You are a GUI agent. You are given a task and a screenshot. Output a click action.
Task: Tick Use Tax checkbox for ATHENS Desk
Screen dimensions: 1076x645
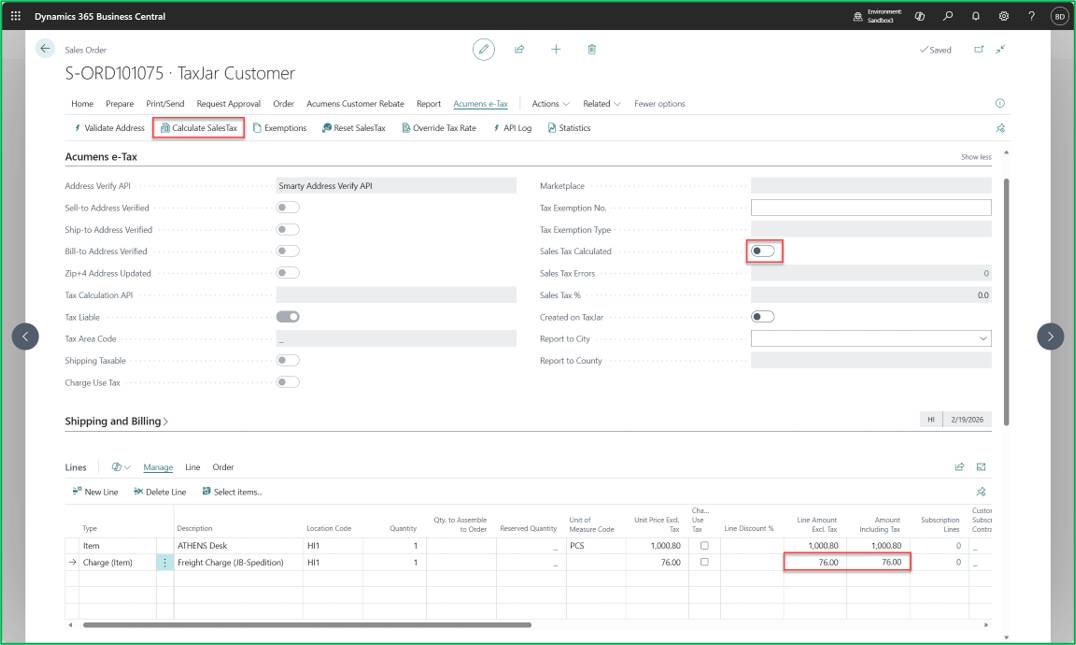tap(704, 546)
